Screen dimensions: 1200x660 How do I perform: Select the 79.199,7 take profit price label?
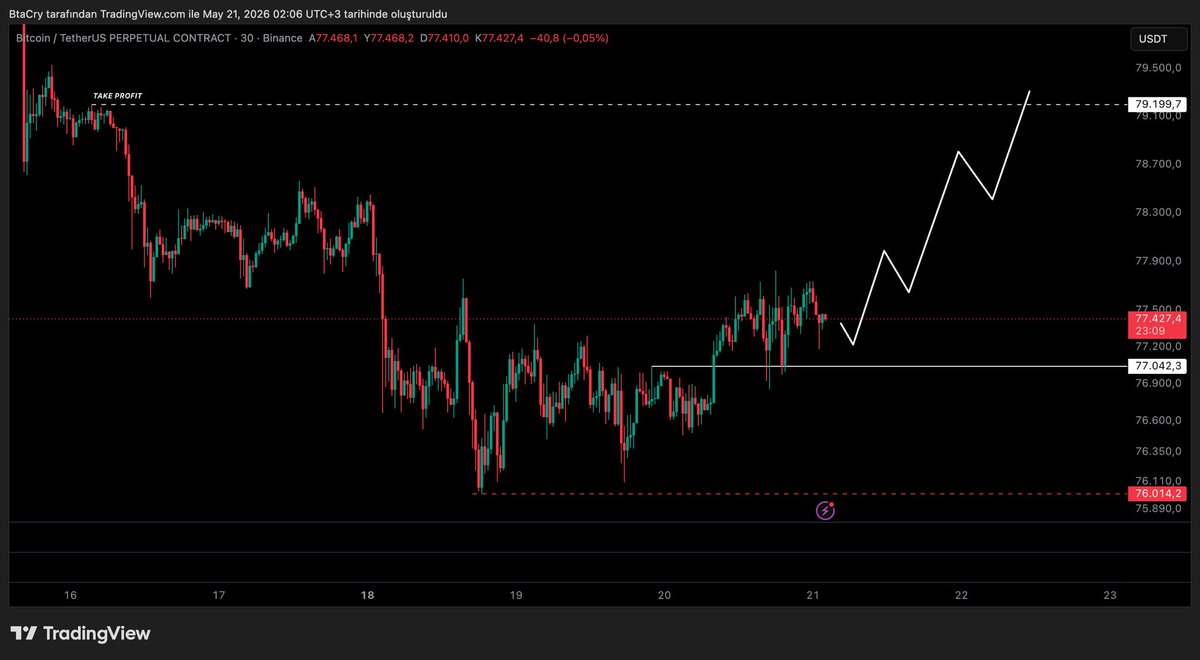coord(1156,104)
